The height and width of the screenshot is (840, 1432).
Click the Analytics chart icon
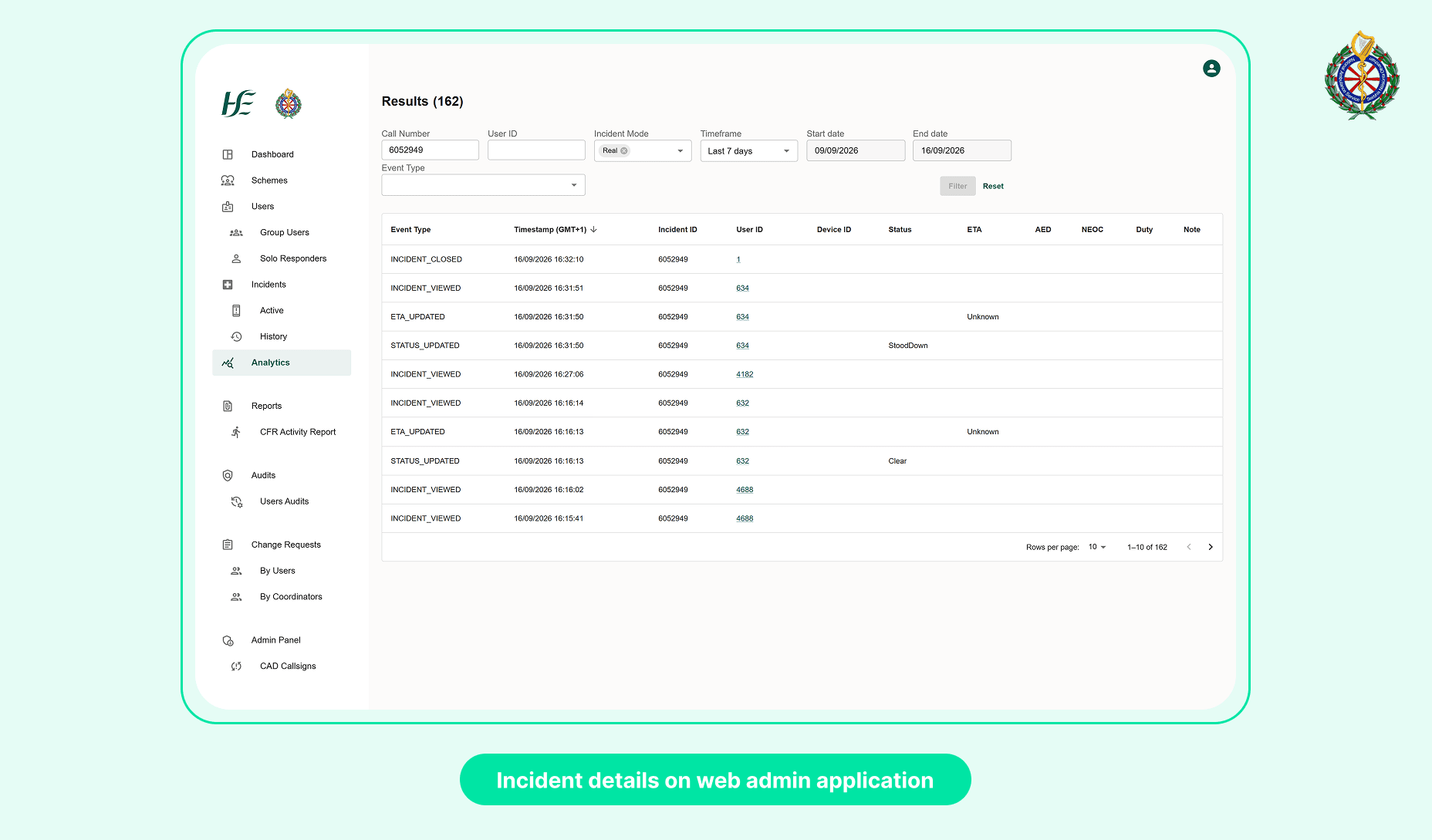(228, 363)
